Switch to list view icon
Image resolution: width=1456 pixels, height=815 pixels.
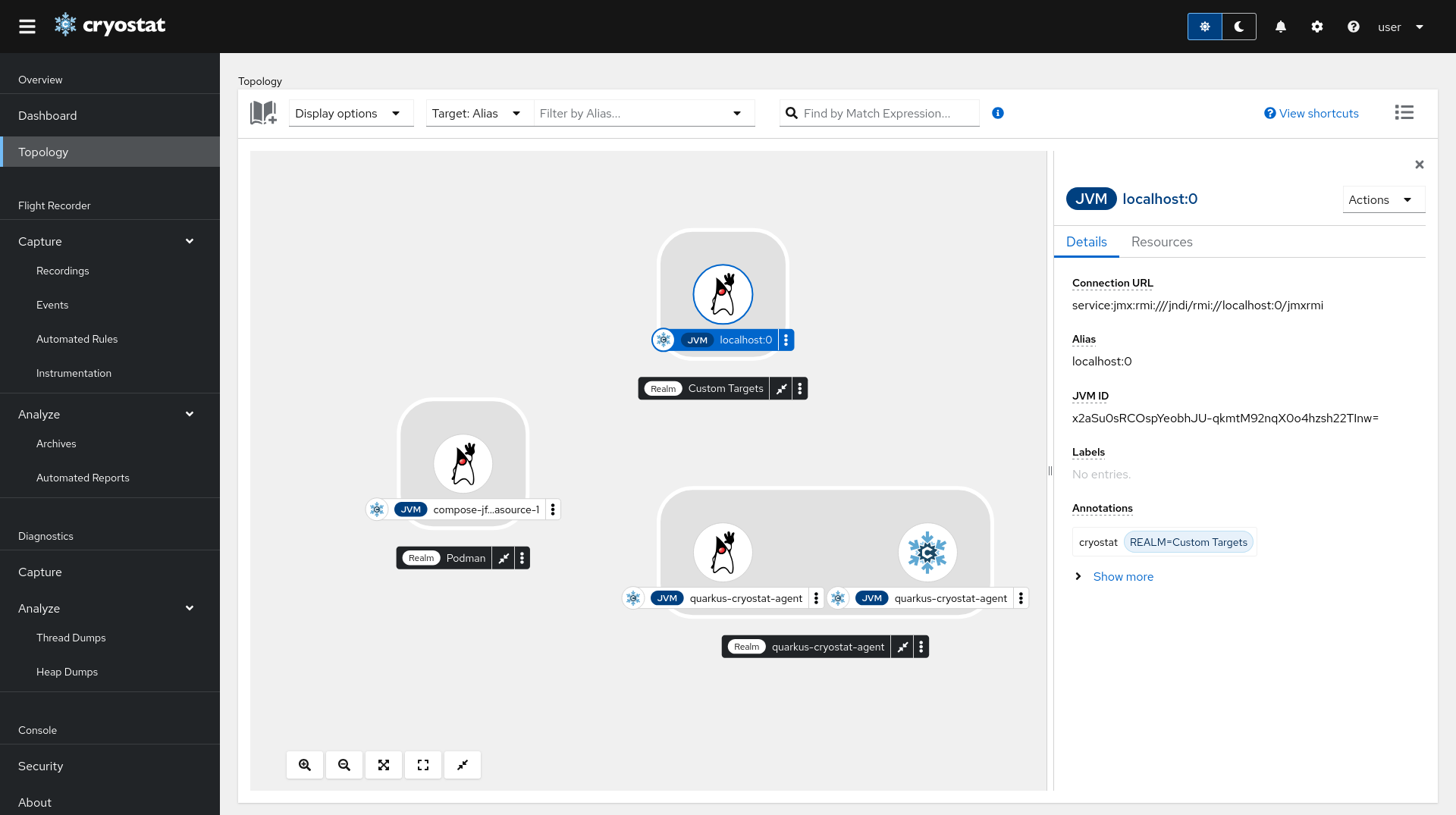pos(1404,113)
